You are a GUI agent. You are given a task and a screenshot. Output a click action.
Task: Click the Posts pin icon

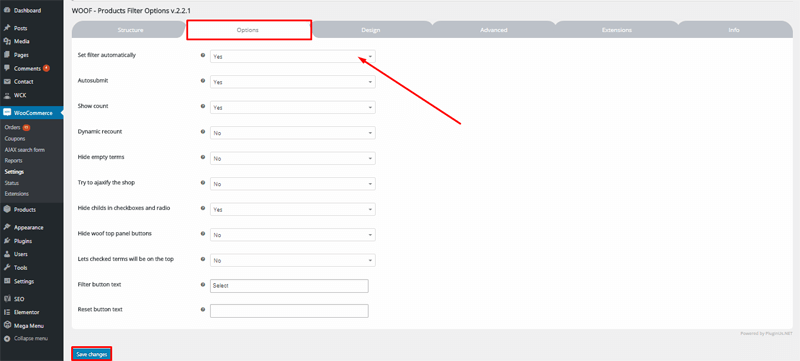7,28
